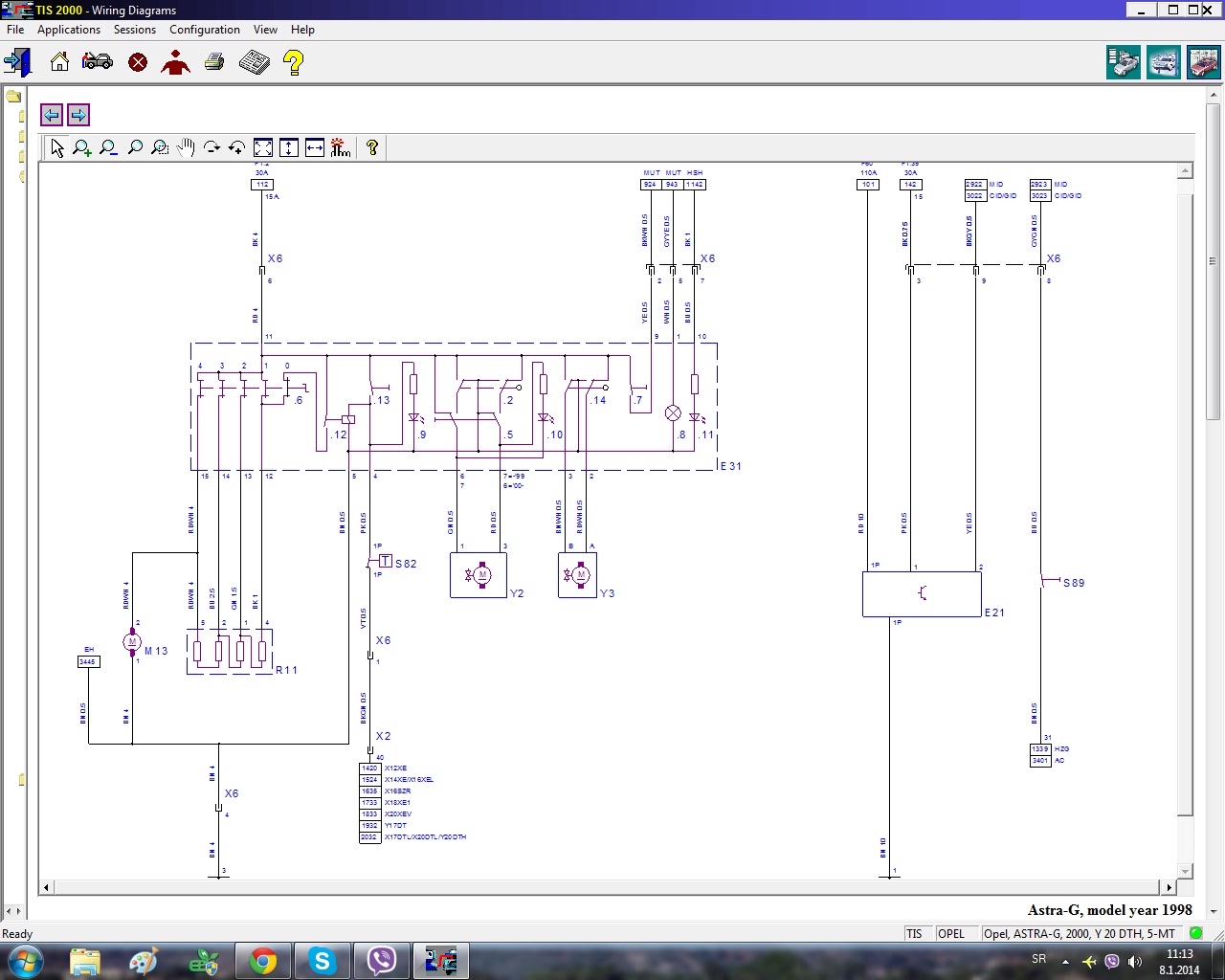The width and height of the screenshot is (1225, 980).
Task: Click the Y2 motor component in diagram
Action: 479,575
